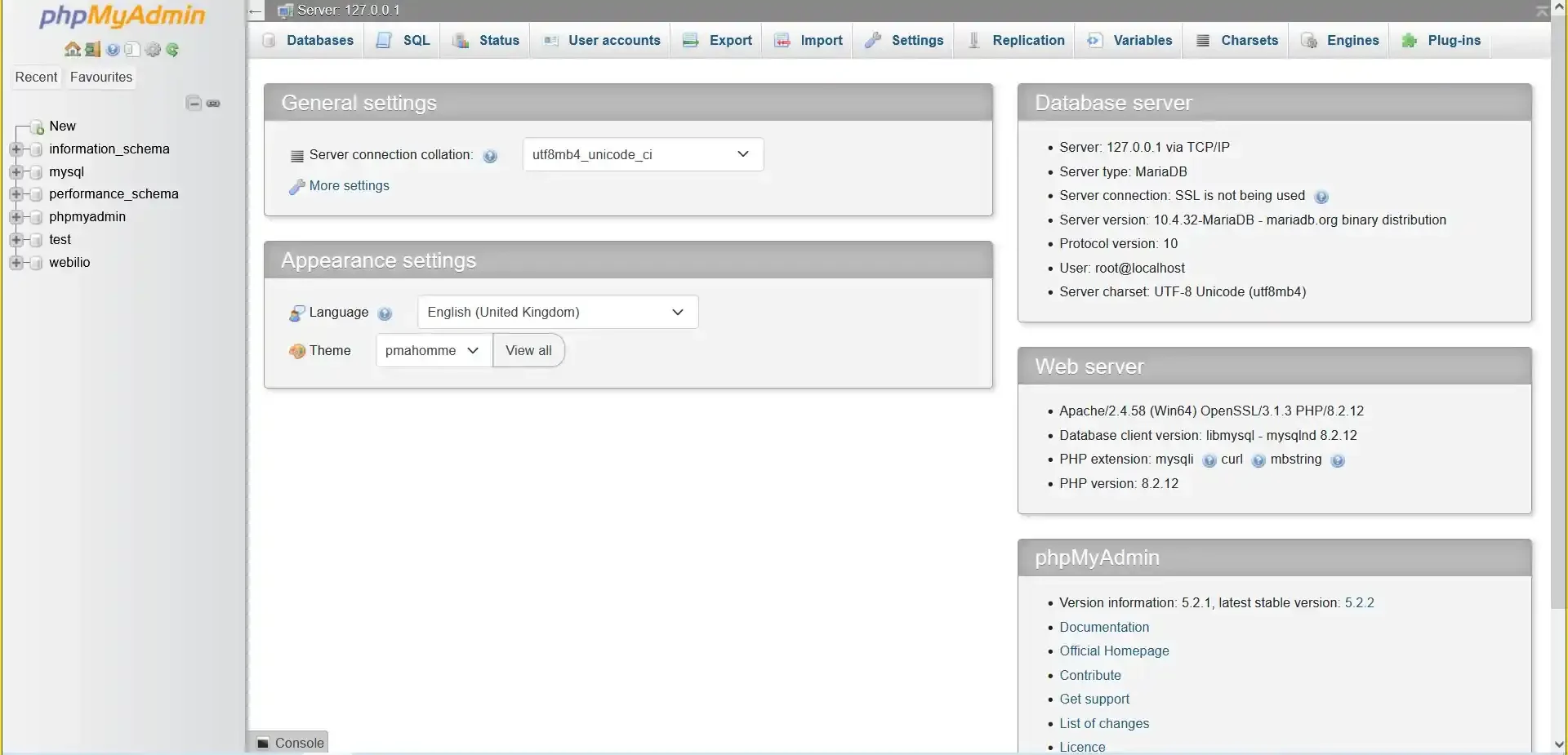Click the log out (exit door) icon
Screen dimensions: 1568x755
[92, 50]
